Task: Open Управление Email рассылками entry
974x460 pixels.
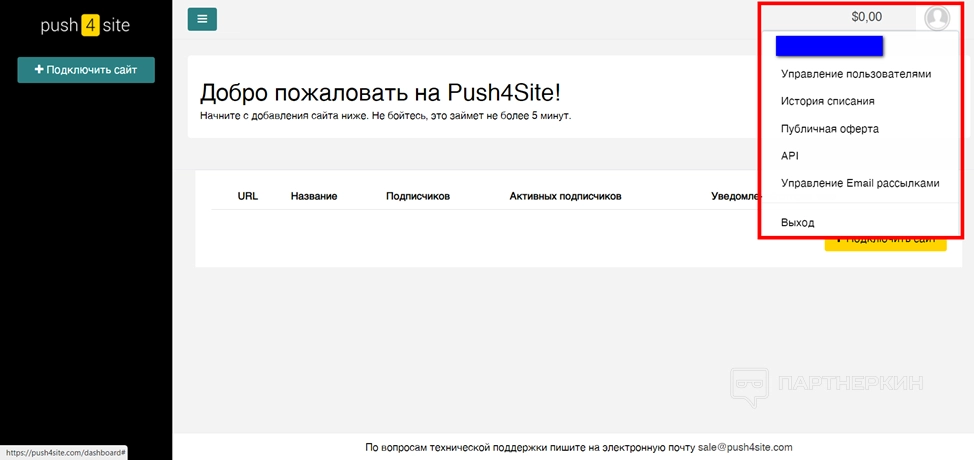Action: 860,184
